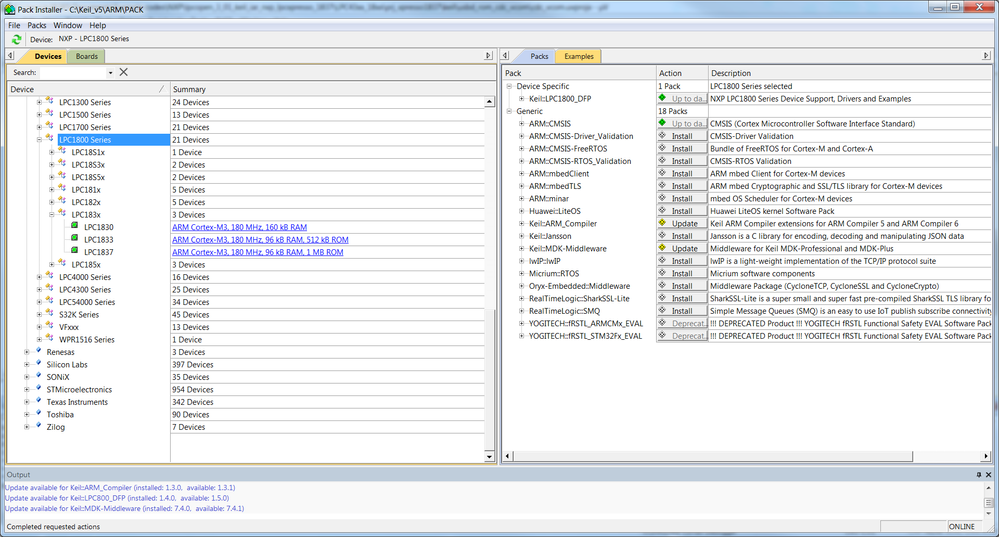Select the Devices tab
This screenshot has height=537, width=999.
click(48, 56)
